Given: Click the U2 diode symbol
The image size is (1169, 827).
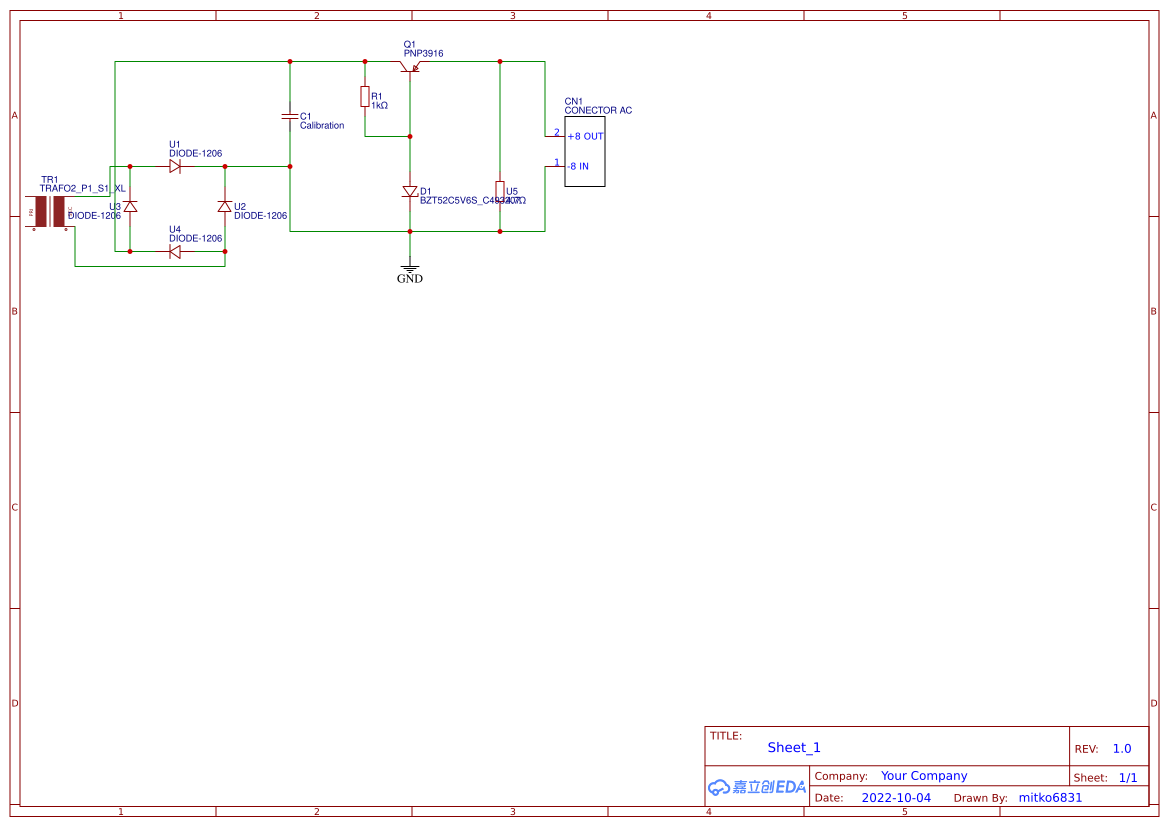Looking at the screenshot, I should click(224, 207).
